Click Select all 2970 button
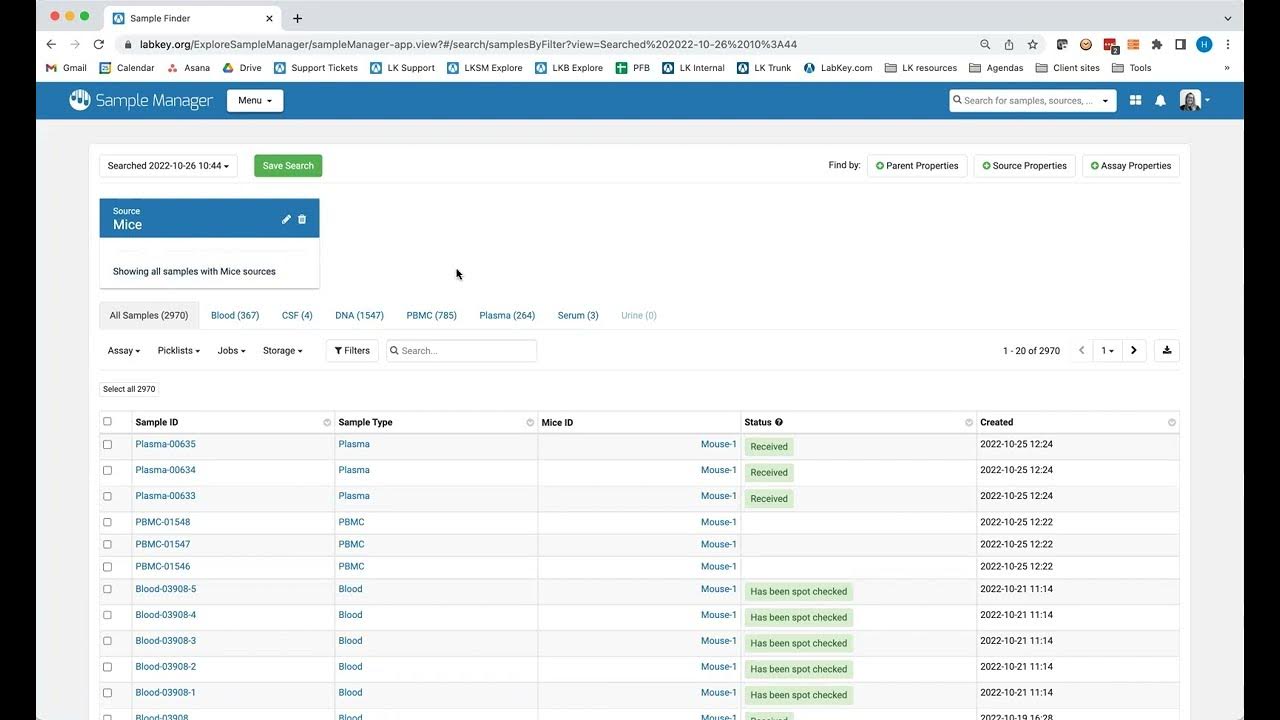1280x720 pixels. (130, 389)
